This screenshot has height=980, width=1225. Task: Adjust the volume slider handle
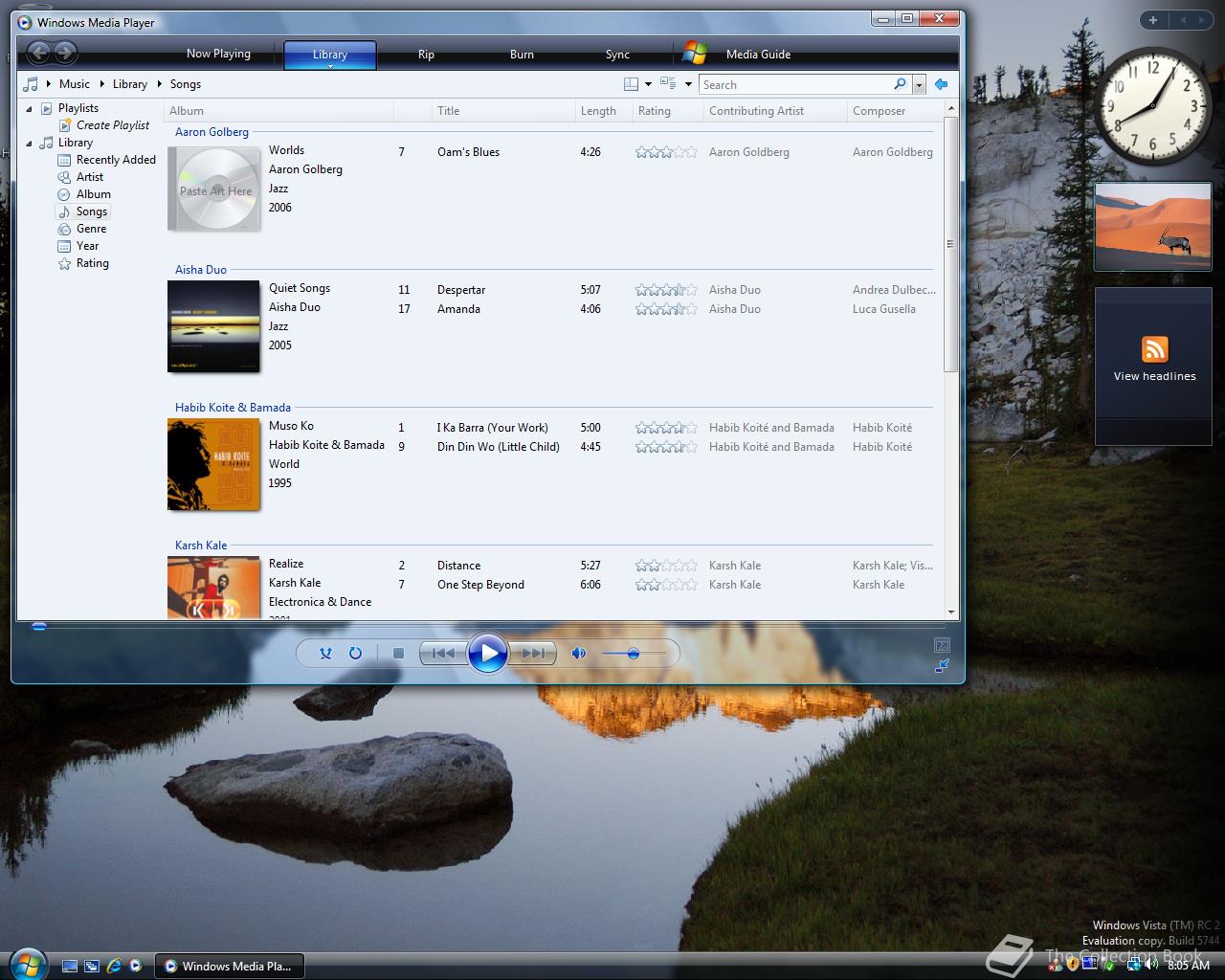(633, 654)
